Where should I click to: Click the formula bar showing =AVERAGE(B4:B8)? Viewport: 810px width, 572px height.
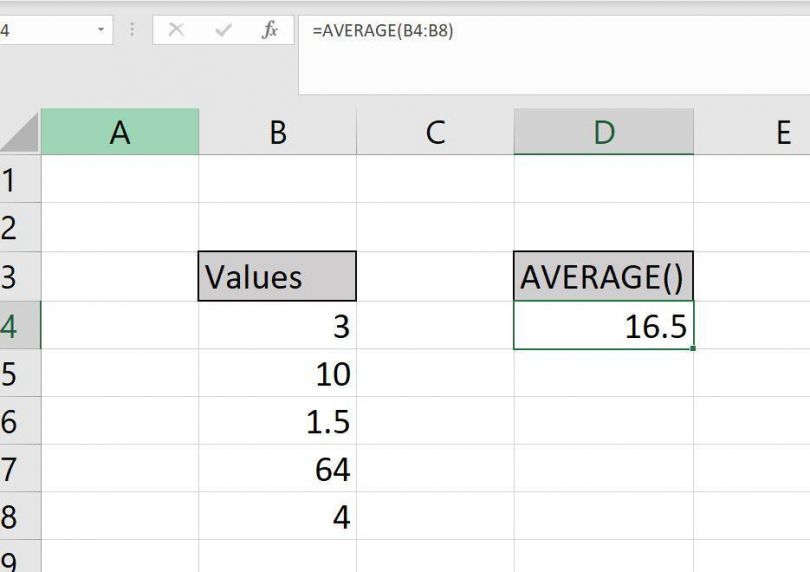(550, 31)
